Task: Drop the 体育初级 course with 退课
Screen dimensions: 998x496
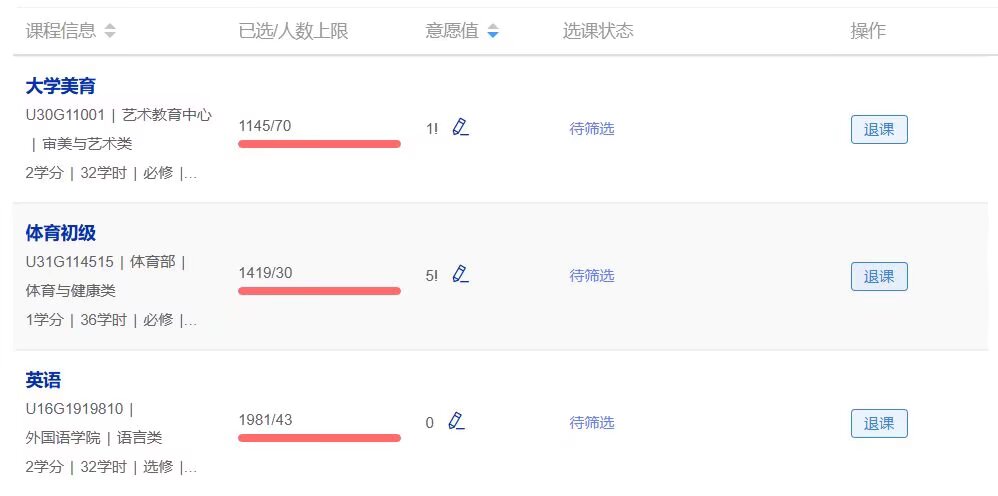Action: tap(879, 276)
